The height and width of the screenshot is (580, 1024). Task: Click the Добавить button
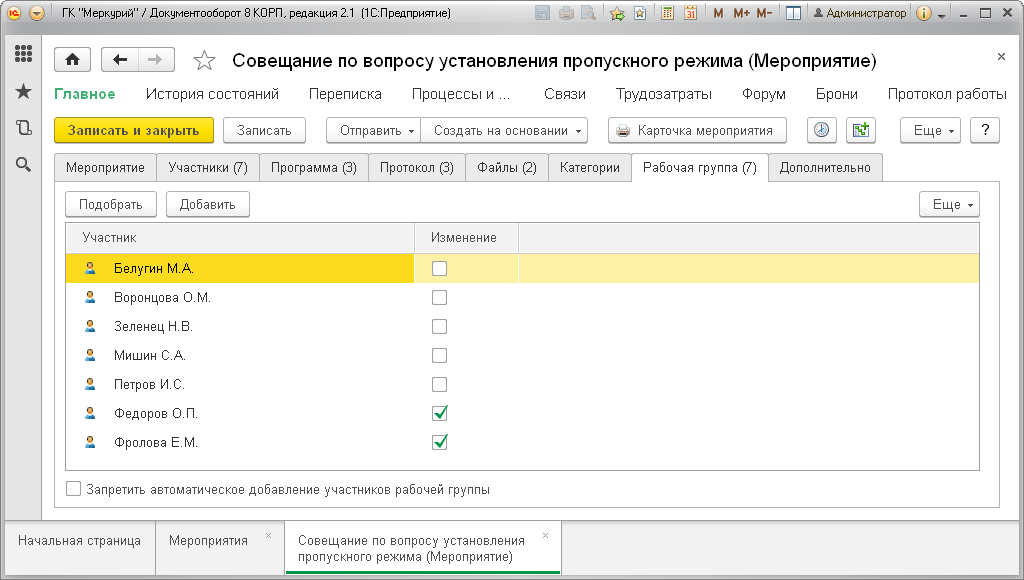point(208,204)
